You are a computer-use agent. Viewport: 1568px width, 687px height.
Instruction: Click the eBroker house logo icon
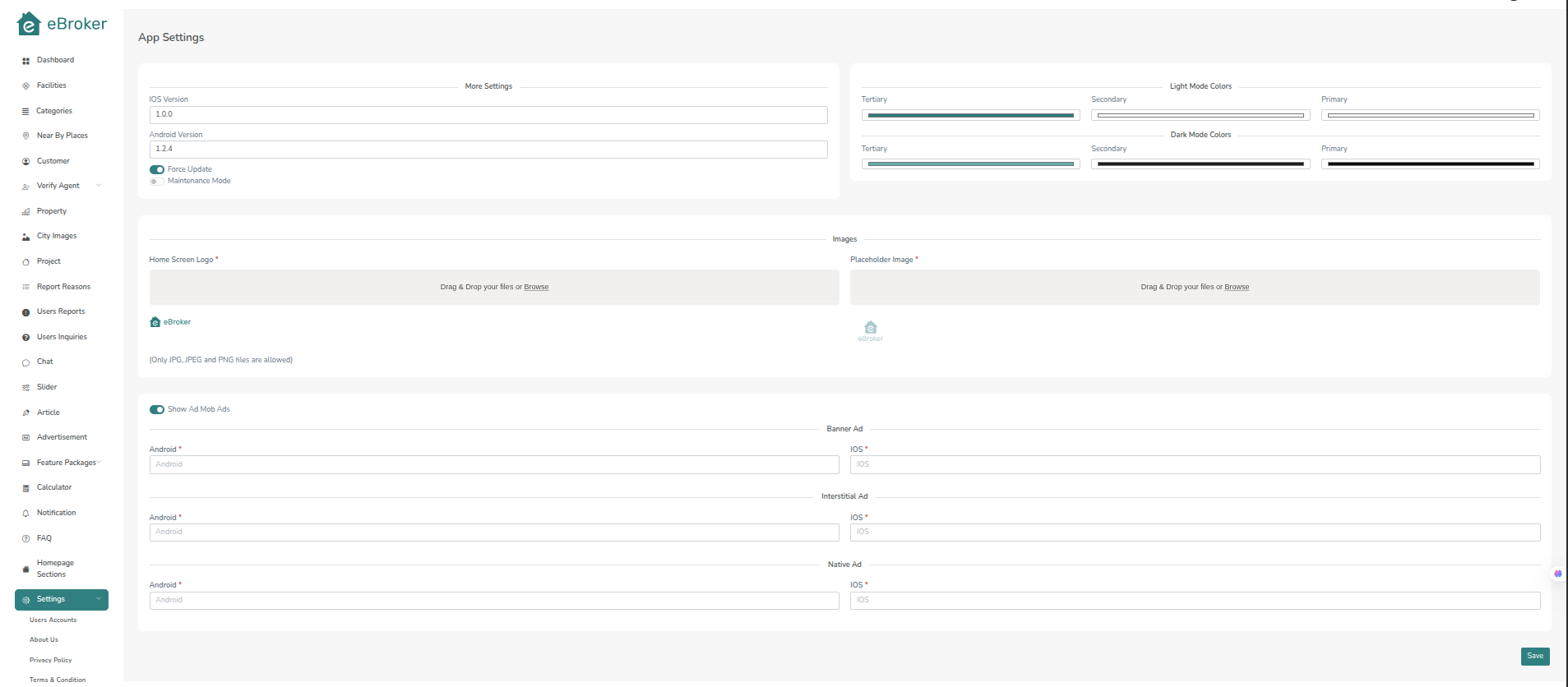29,25
